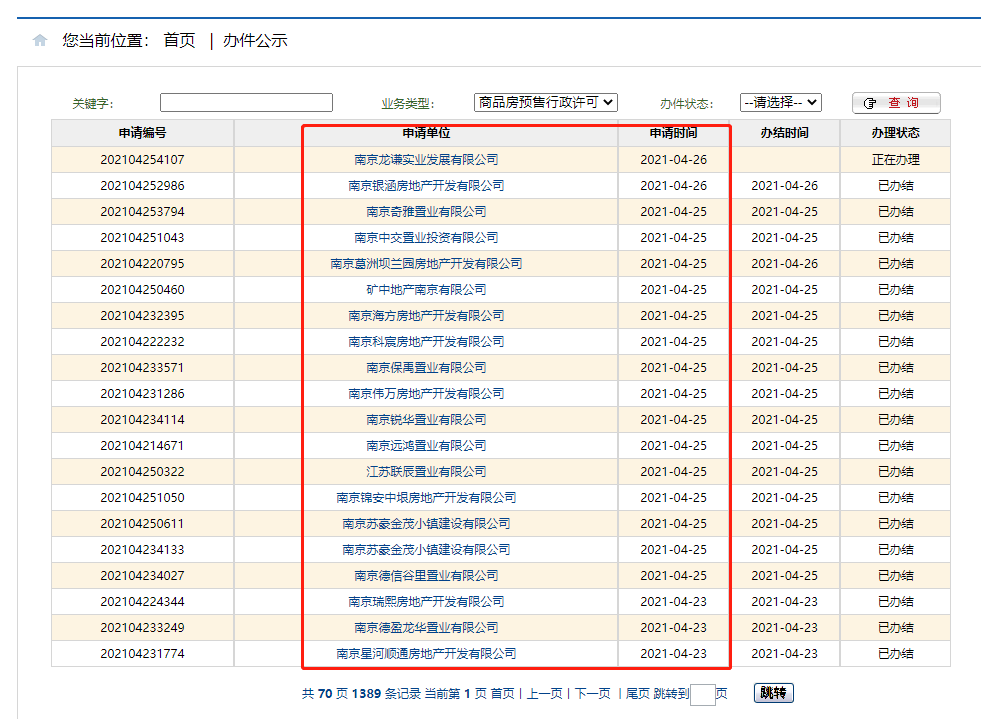Click the 首页 pagination link
The image size is (981, 719).
[x=502, y=694]
